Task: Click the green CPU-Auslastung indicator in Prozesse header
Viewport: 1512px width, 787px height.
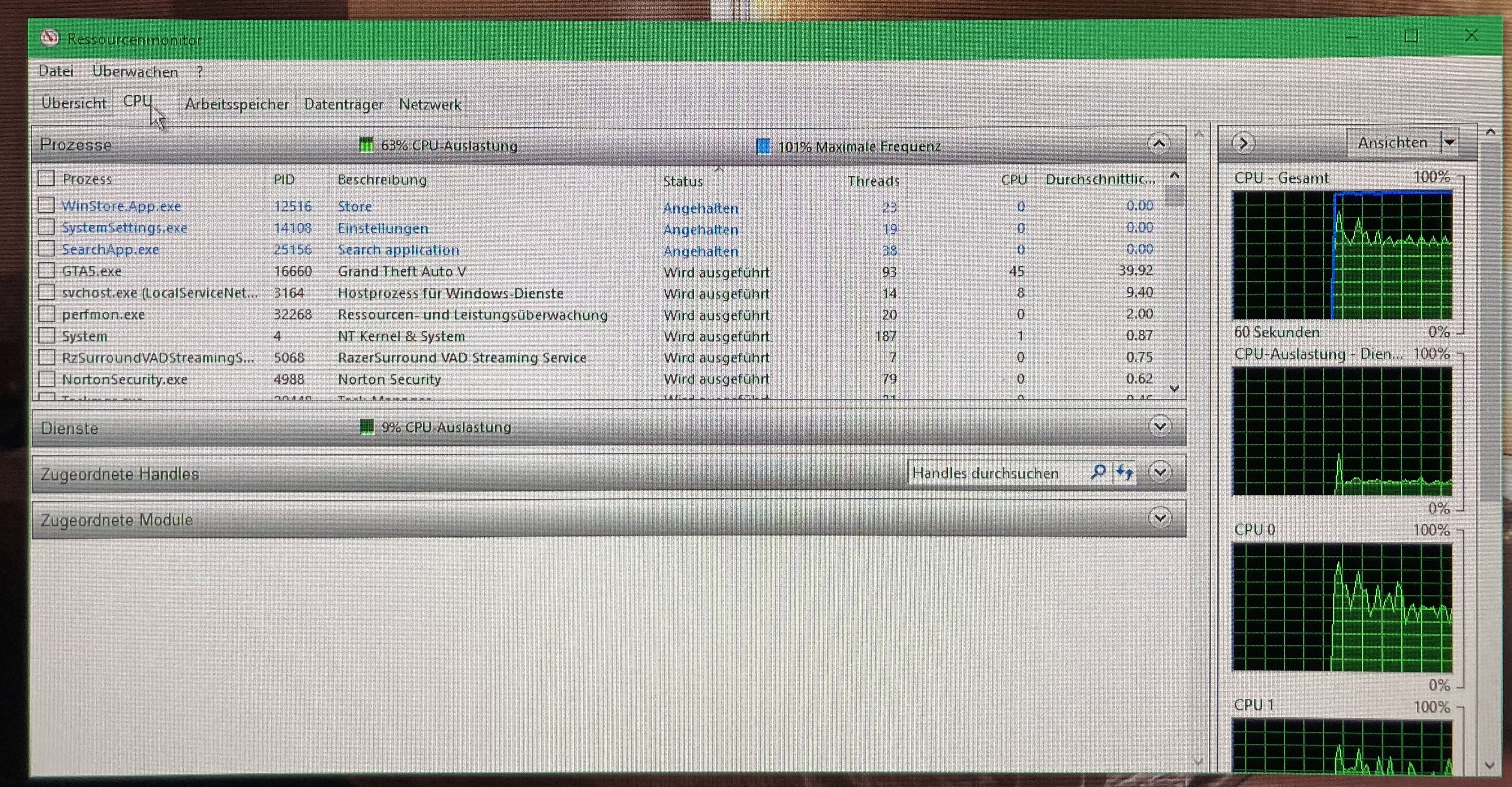Action: pos(366,145)
